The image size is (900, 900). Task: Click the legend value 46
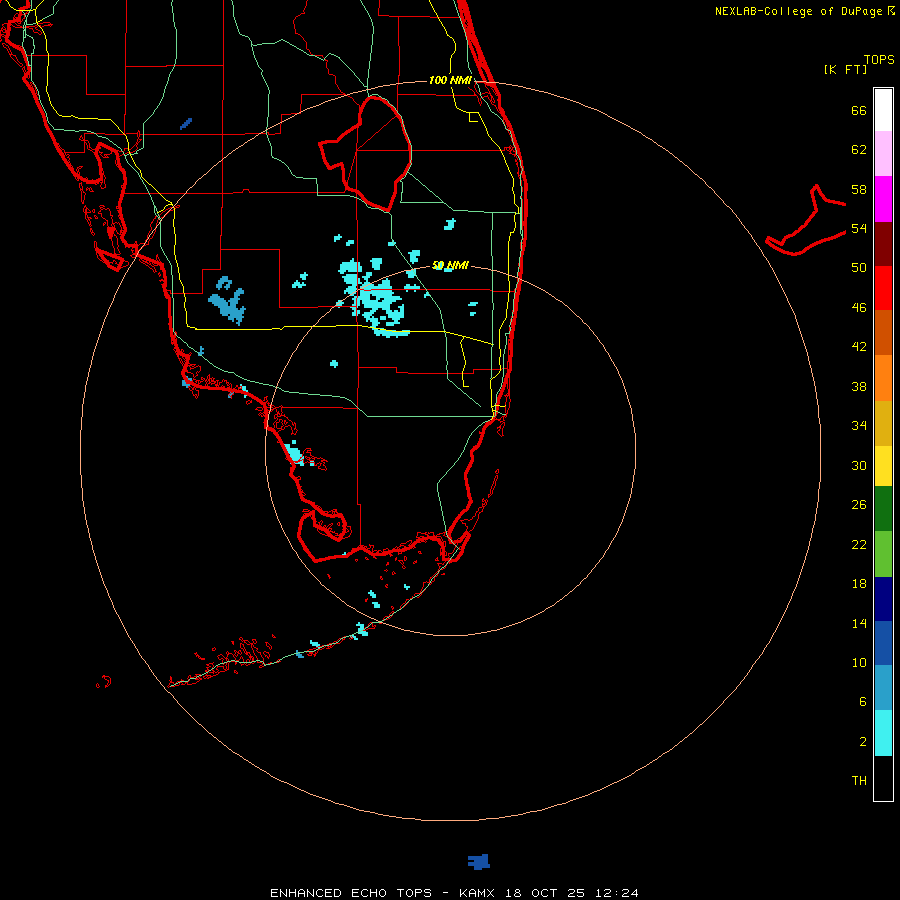click(x=859, y=307)
